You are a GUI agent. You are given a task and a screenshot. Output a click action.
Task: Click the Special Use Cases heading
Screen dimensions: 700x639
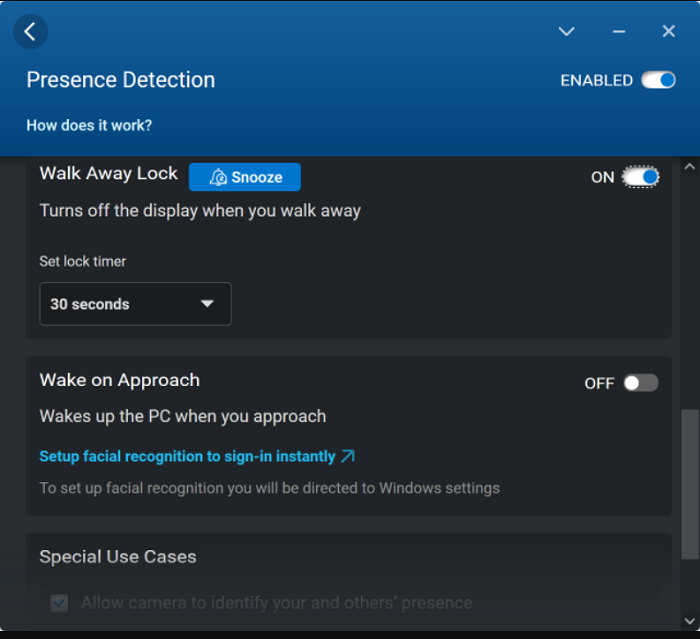[x=118, y=557]
